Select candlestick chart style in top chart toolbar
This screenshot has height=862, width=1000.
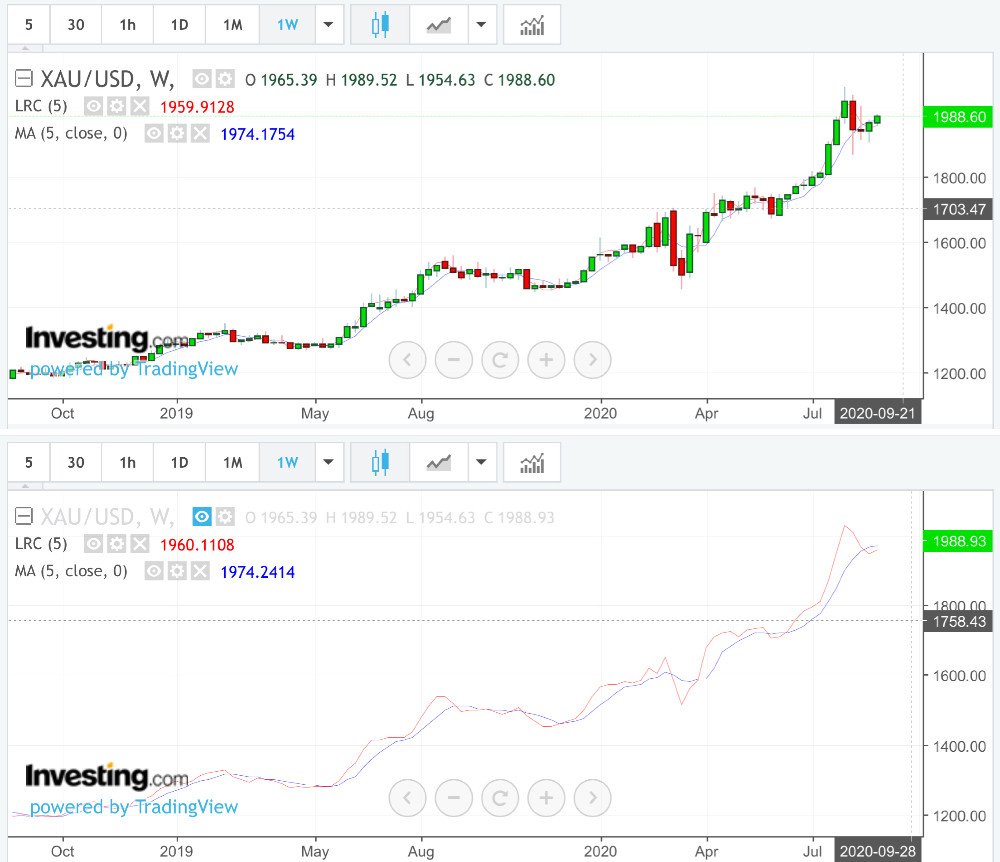[380, 25]
